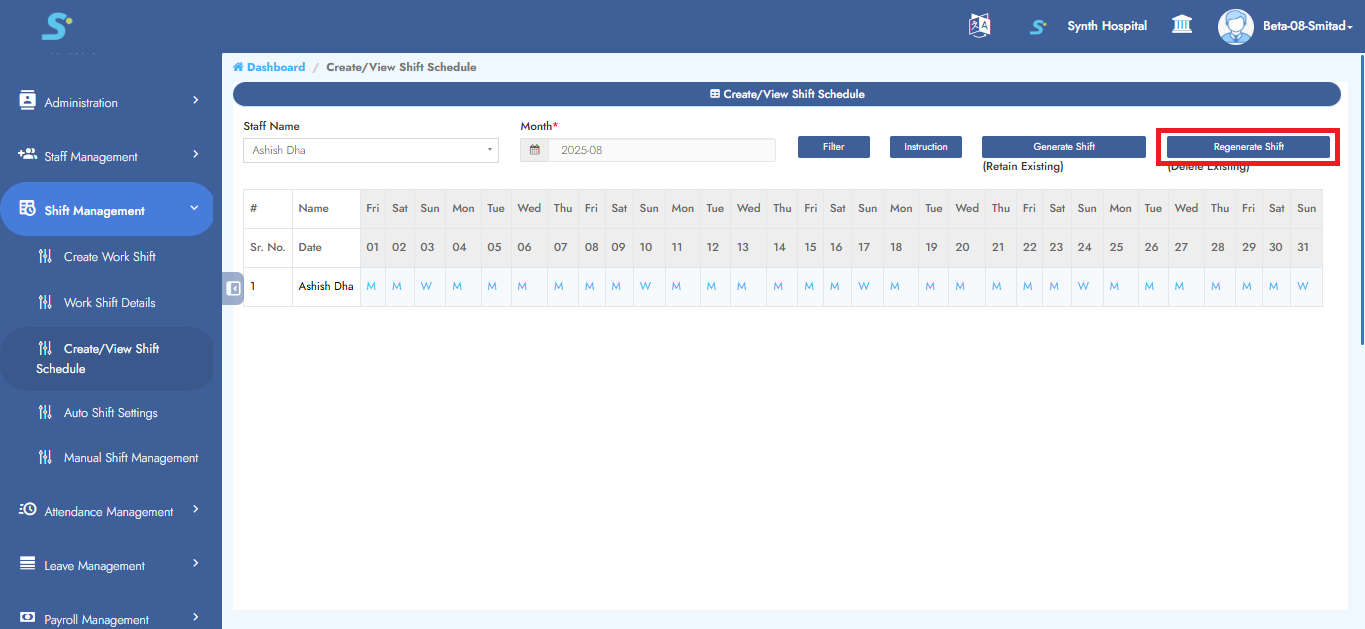Image resolution: width=1365 pixels, height=629 pixels.
Task: Open Work Shift Details page
Action: [109, 302]
